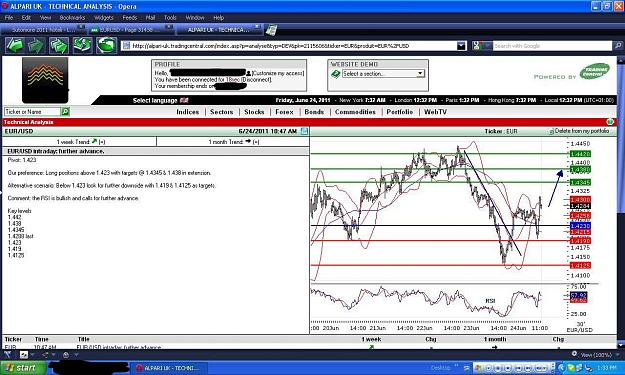Switch to the Sutomore 2011 hoteli tab
The image size is (625, 375).
click(43, 30)
